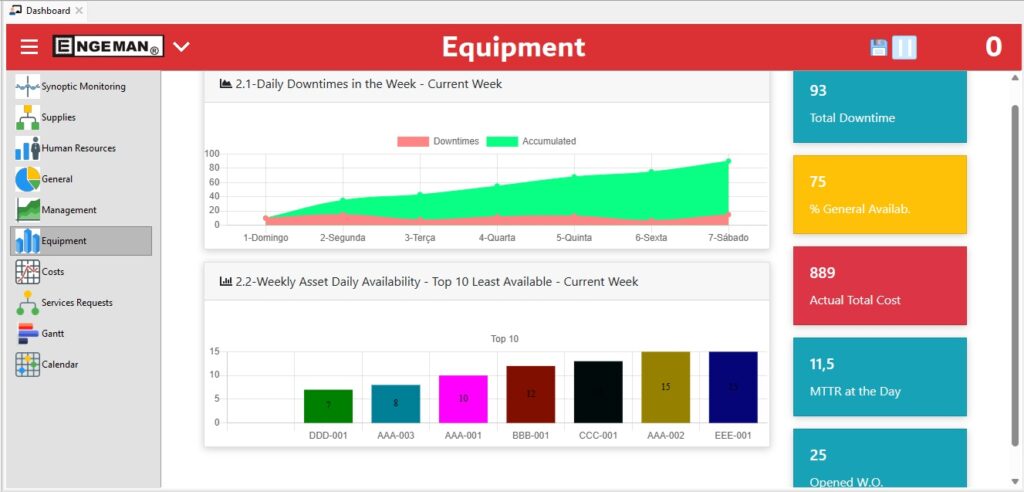Pause the dashboard auto-refresh
The height and width of the screenshot is (492, 1024).
(x=904, y=48)
